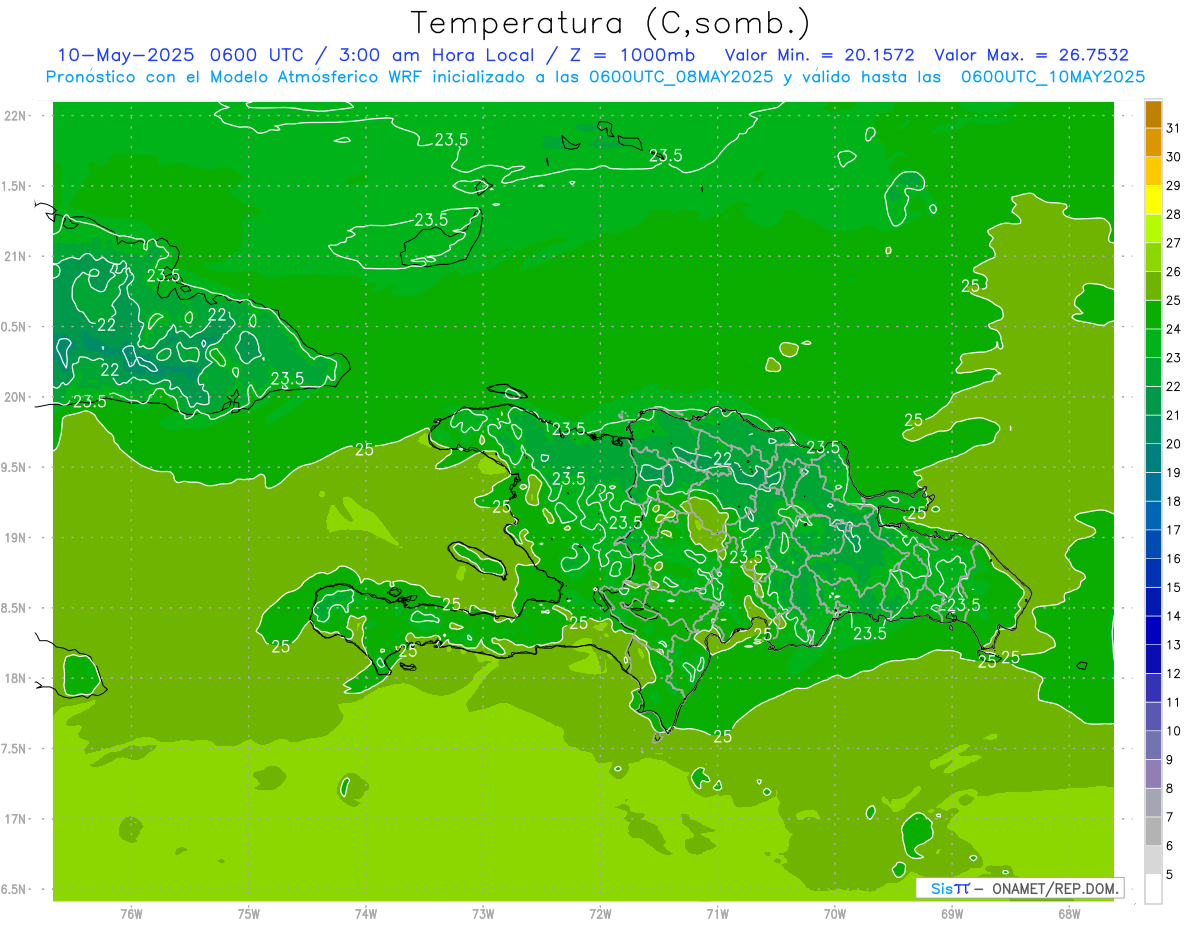1200x927 pixels.
Task: Click latitude axis label '21N'
Action: [16, 256]
